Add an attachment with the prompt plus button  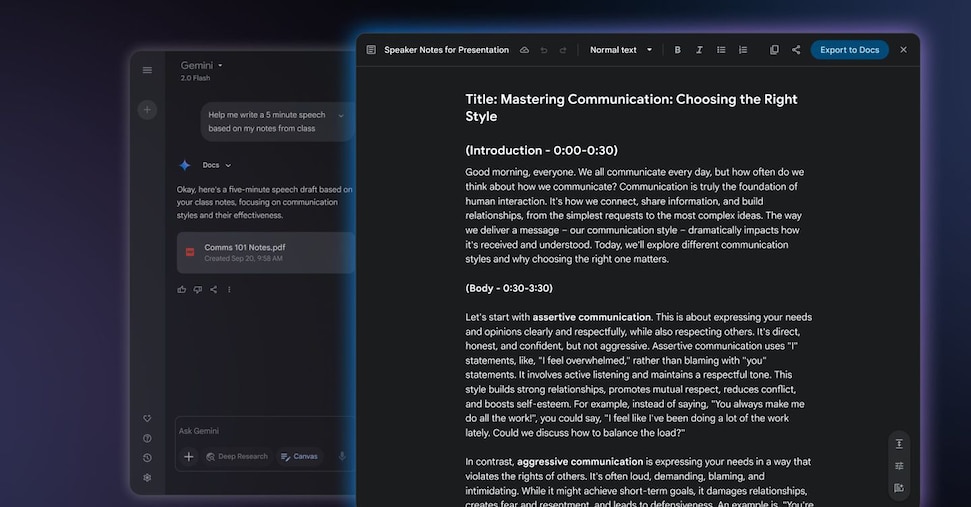click(189, 457)
